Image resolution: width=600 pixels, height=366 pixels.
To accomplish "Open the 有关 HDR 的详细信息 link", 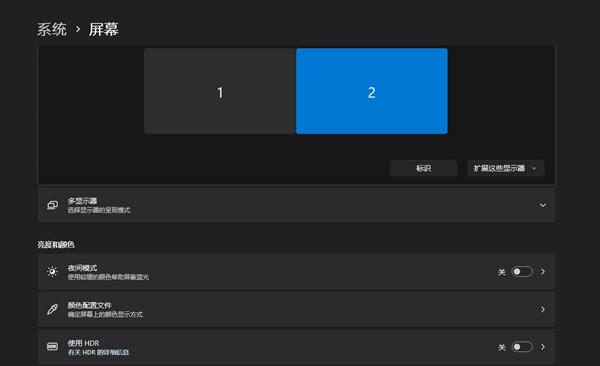I will coord(98,352).
